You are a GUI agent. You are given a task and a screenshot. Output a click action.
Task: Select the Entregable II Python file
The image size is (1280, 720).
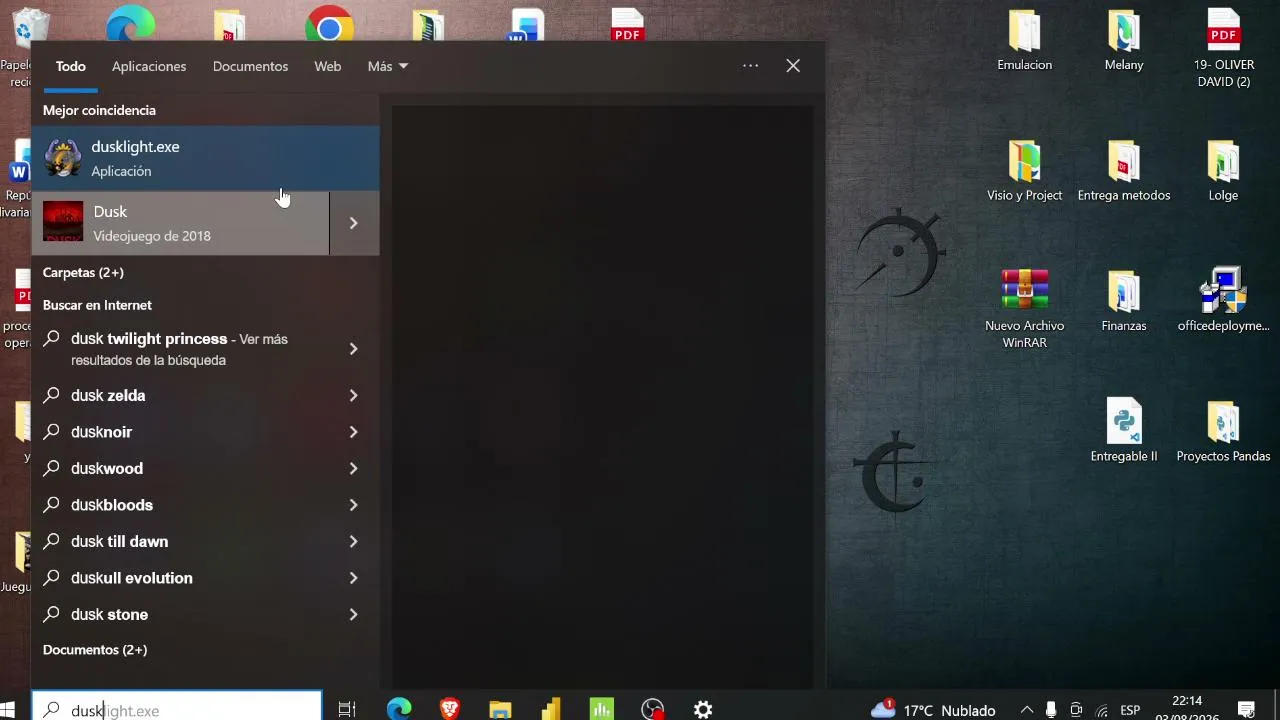pos(1124,431)
